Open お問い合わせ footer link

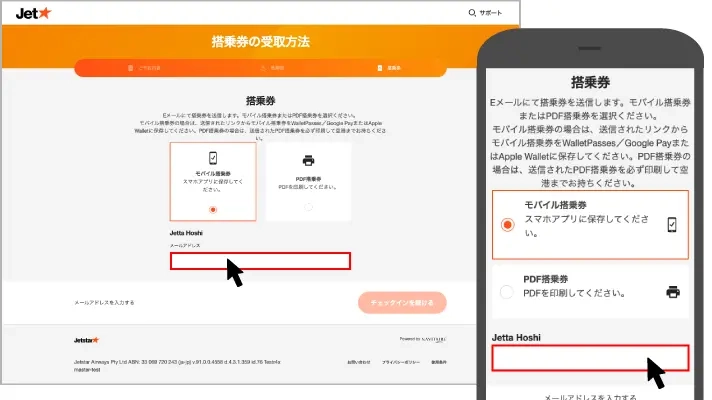pos(359,362)
